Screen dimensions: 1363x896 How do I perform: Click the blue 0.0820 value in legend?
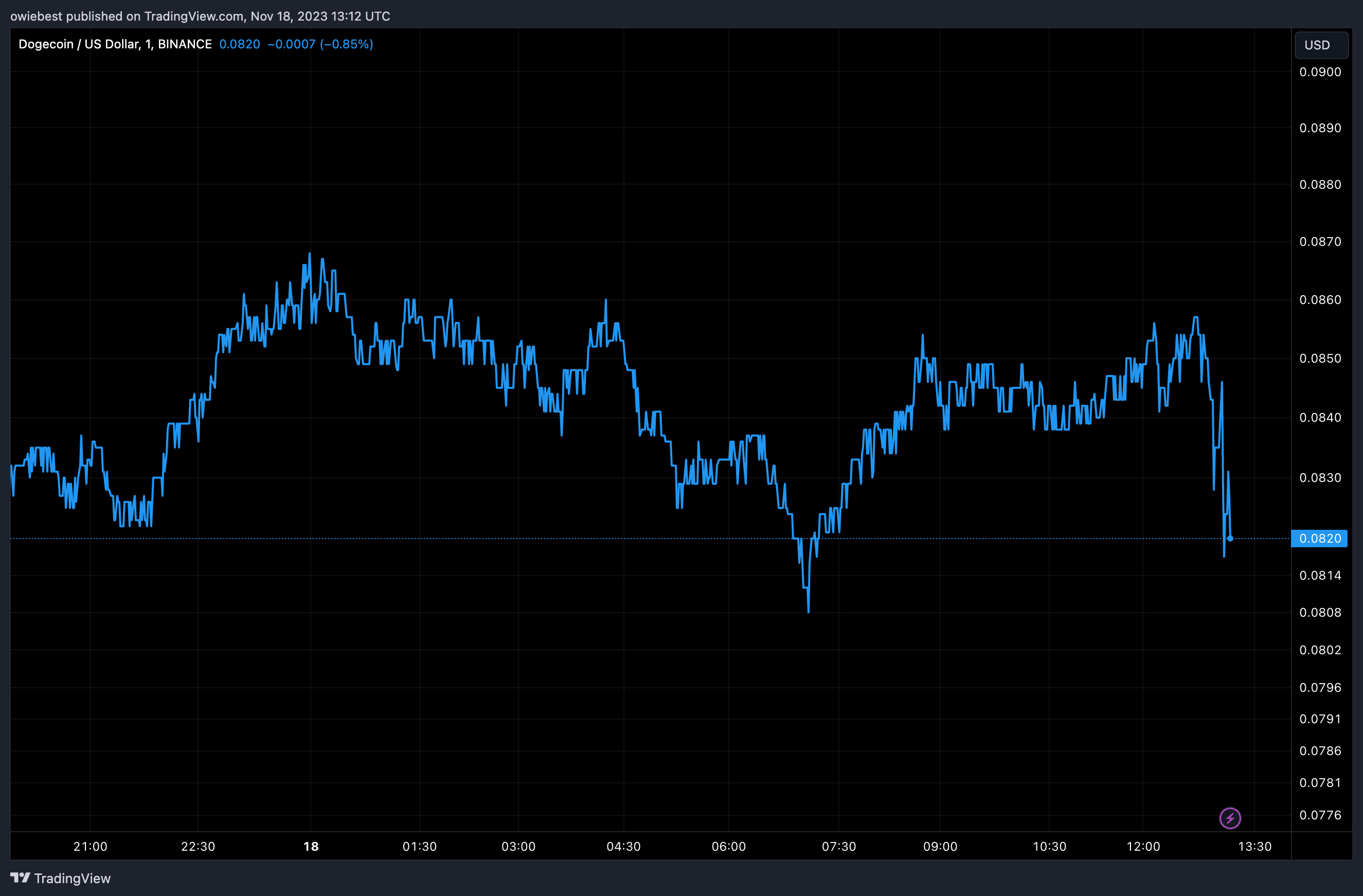click(239, 44)
